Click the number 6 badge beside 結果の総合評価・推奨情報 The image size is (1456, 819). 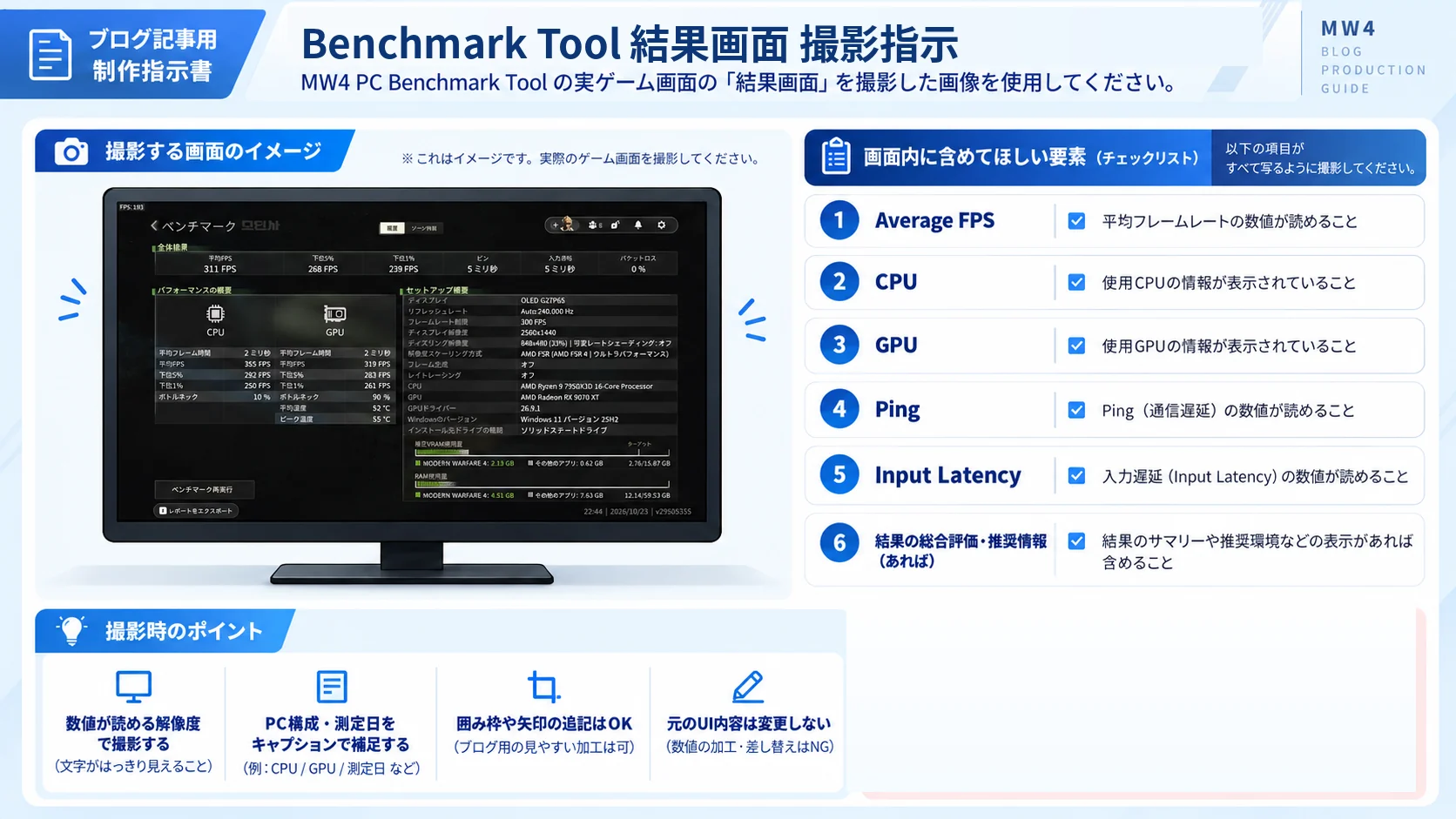click(839, 542)
